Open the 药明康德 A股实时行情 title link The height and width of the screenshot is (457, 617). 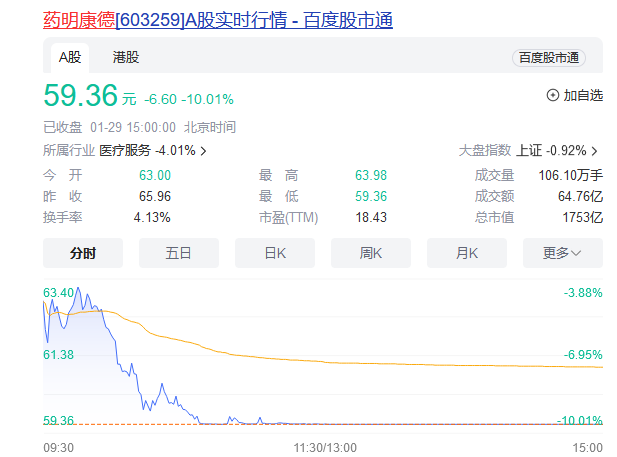pyautogui.click(x=218, y=20)
